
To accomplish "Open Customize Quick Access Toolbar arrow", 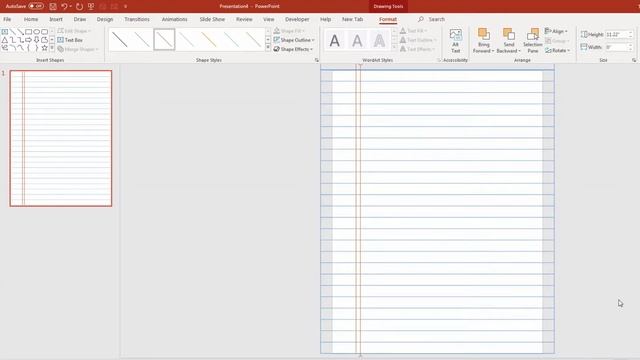I will (x=125, y=6).
